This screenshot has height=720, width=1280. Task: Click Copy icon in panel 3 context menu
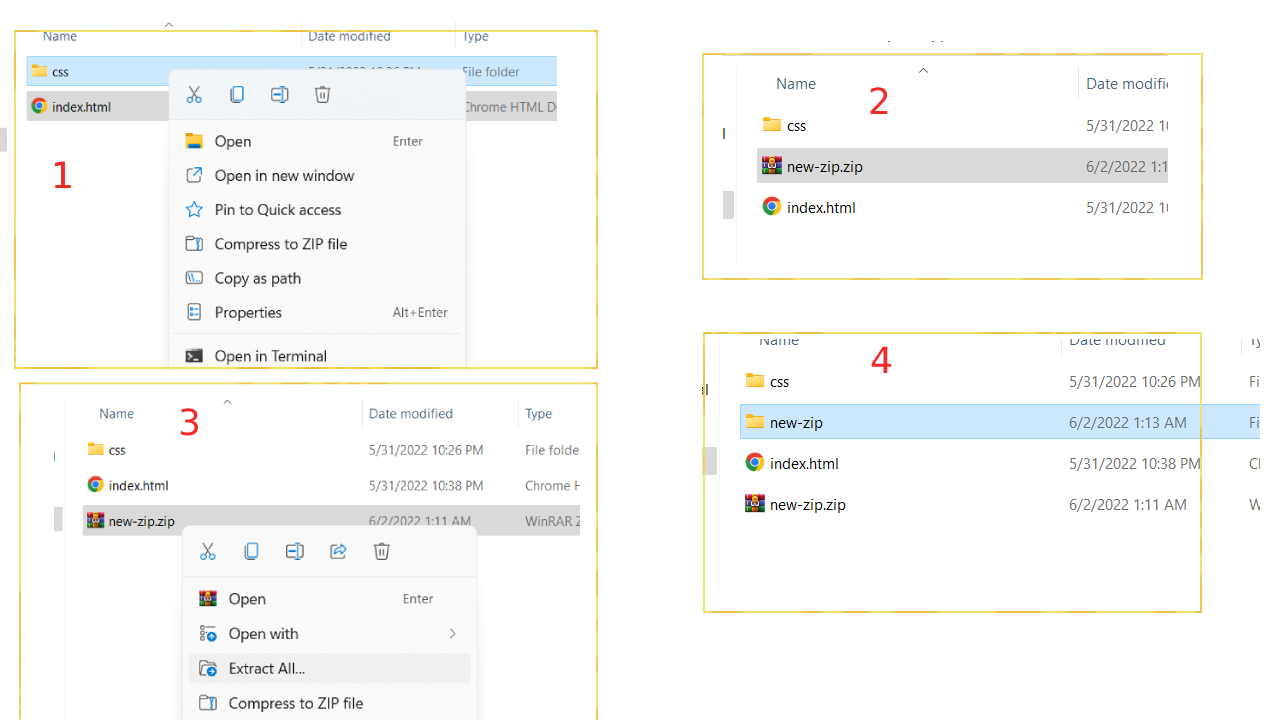click(251, 551)
